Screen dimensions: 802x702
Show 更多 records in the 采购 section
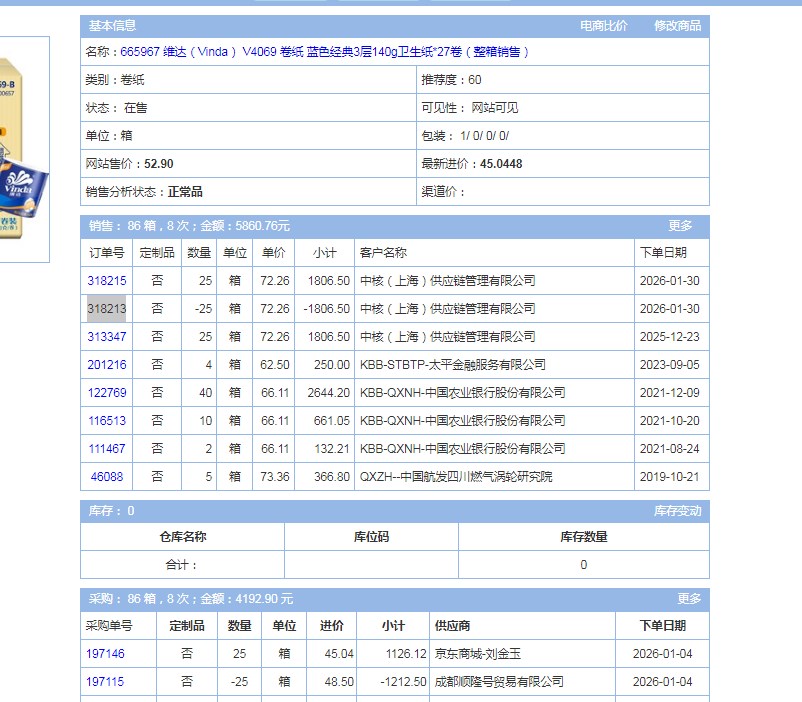coord(689,599)
